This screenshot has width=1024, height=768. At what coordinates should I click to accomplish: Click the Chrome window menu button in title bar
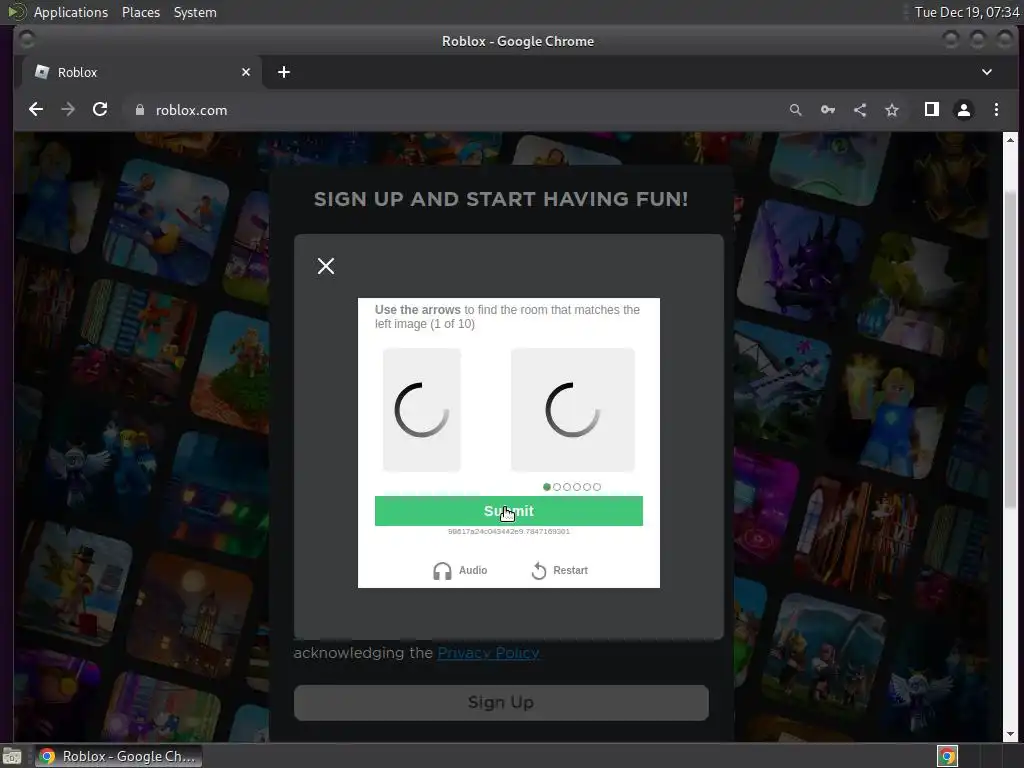27,40
